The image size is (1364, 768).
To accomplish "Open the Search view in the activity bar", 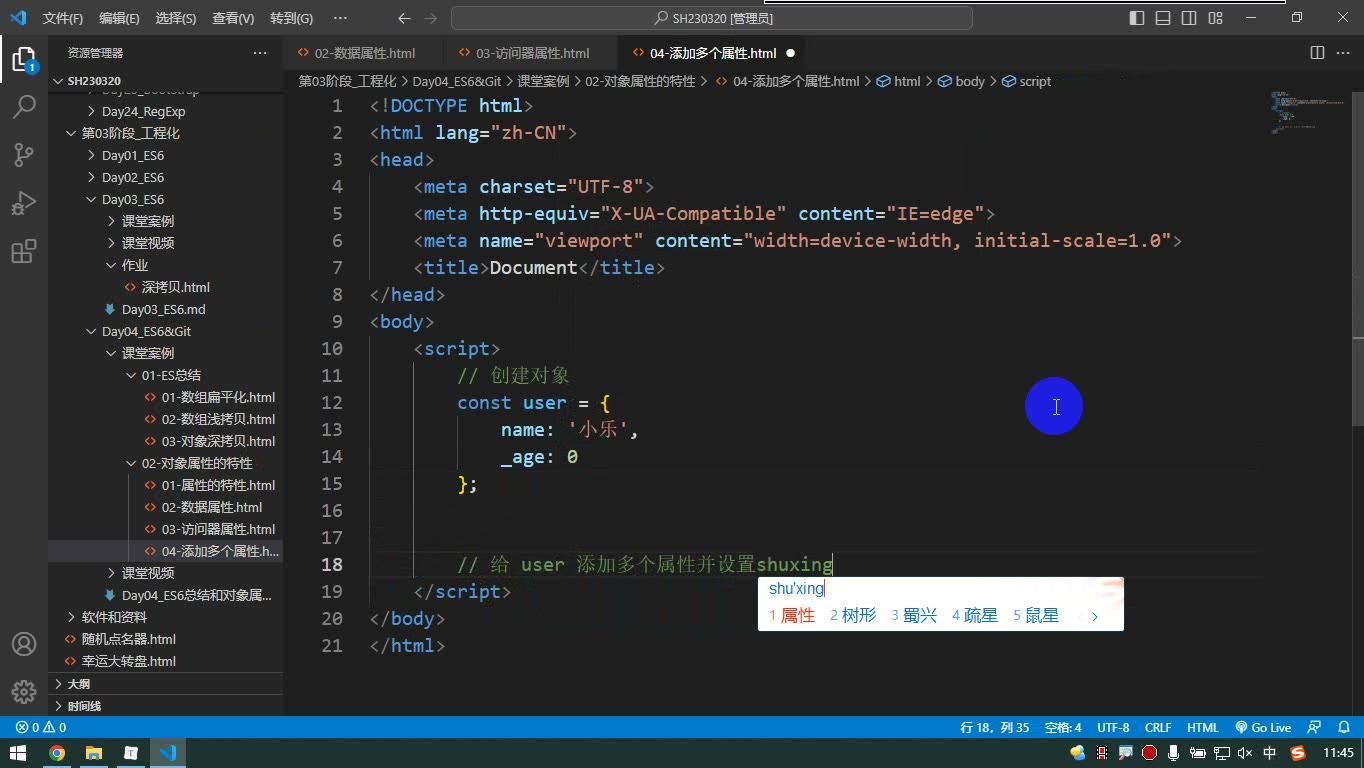I will click(24, 106).
